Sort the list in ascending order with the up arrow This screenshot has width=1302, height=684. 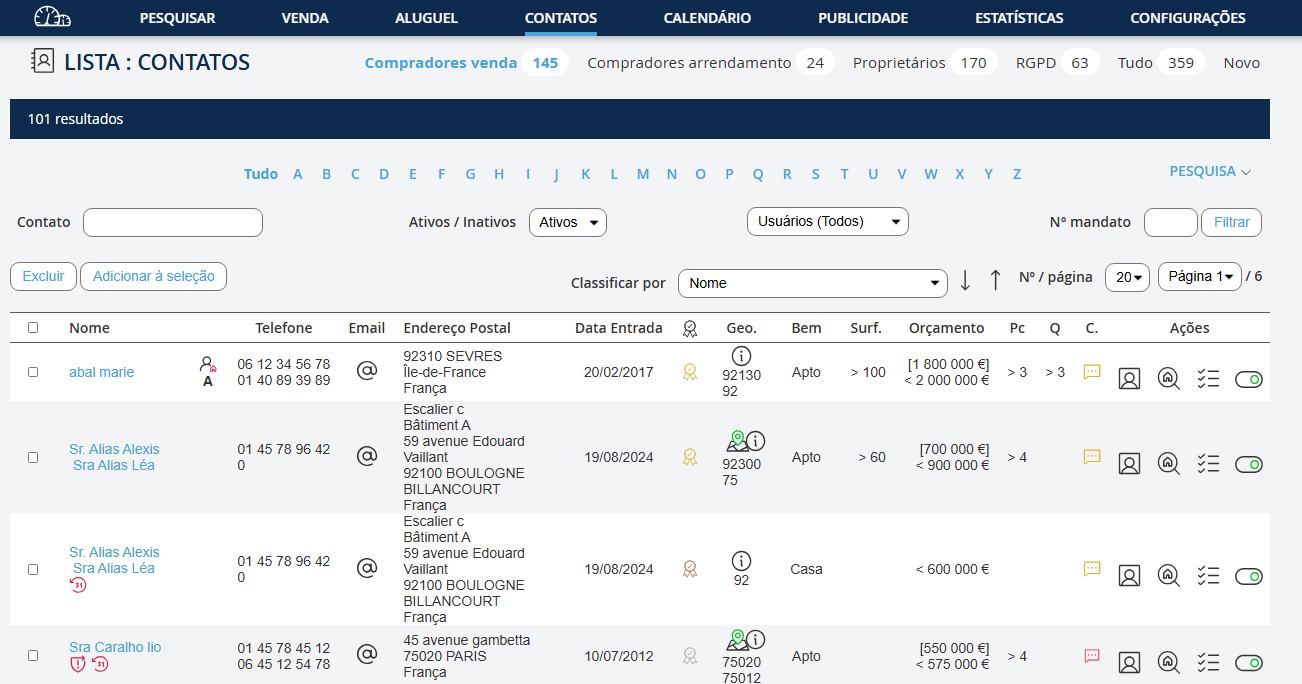(x=995, y=280)
